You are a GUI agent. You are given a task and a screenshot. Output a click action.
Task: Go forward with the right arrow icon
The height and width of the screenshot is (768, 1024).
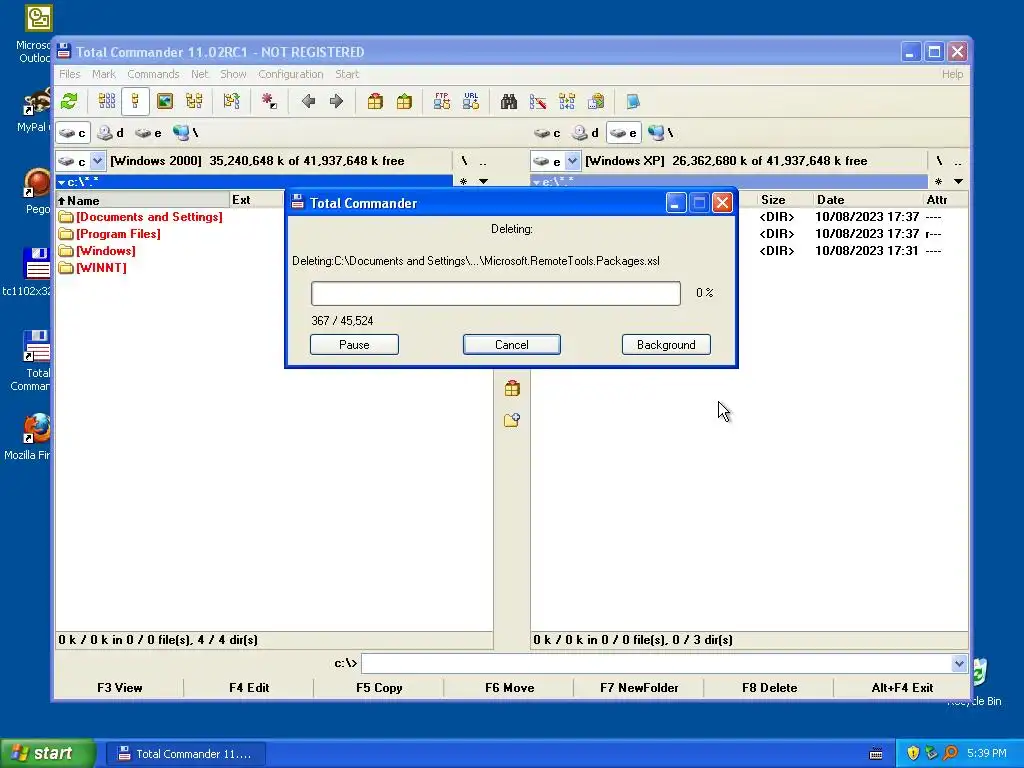(336, 101)
